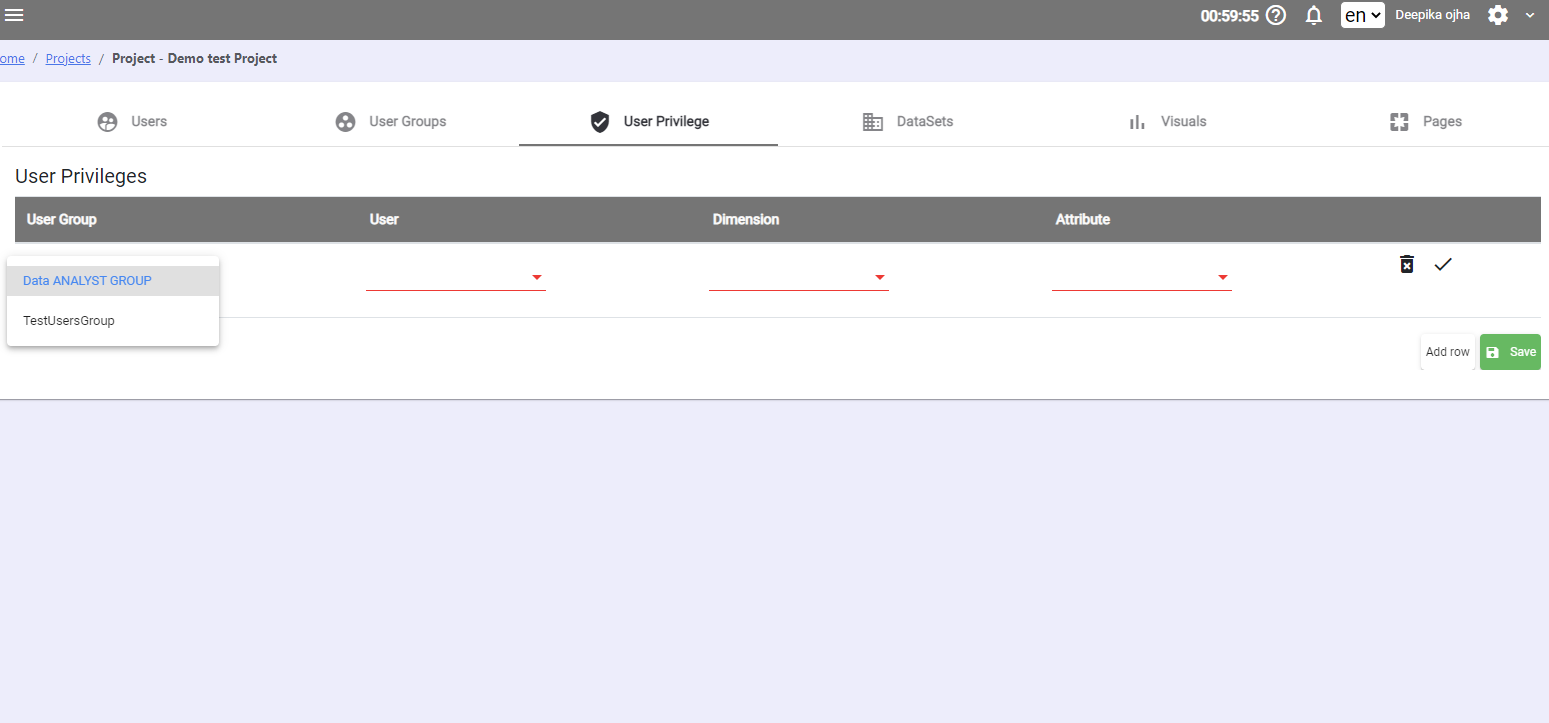
Task: Click the DataSets grid icon
Action: click(872, 121)
